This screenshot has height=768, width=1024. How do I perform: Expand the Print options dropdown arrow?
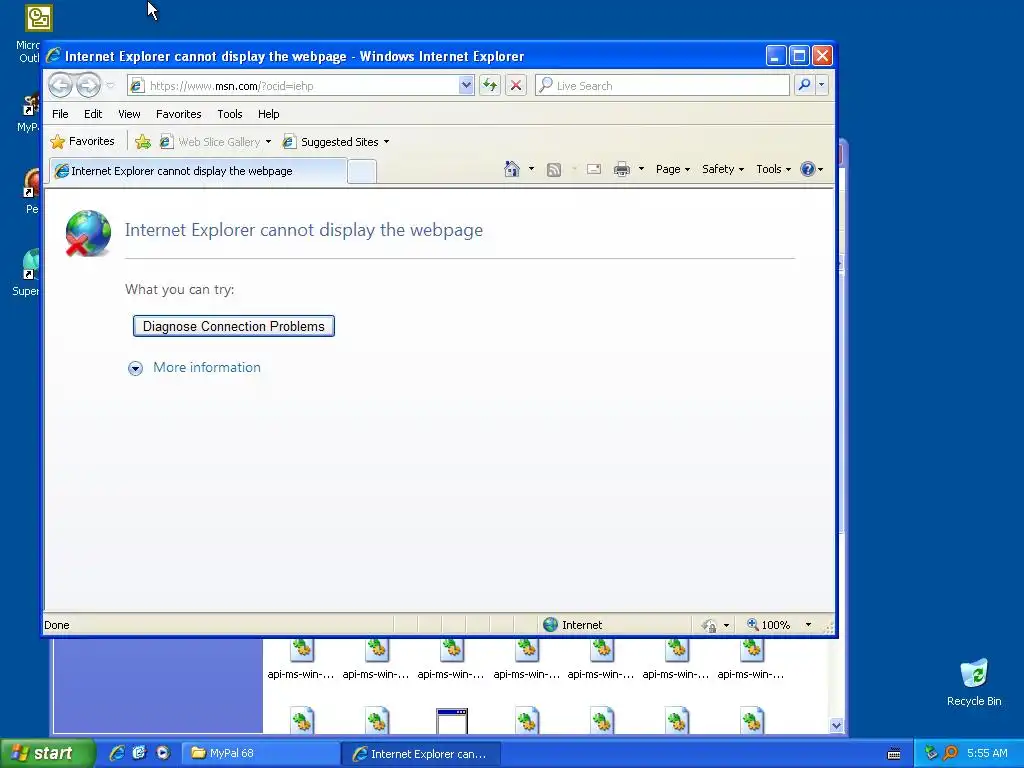tap(641, 169)
